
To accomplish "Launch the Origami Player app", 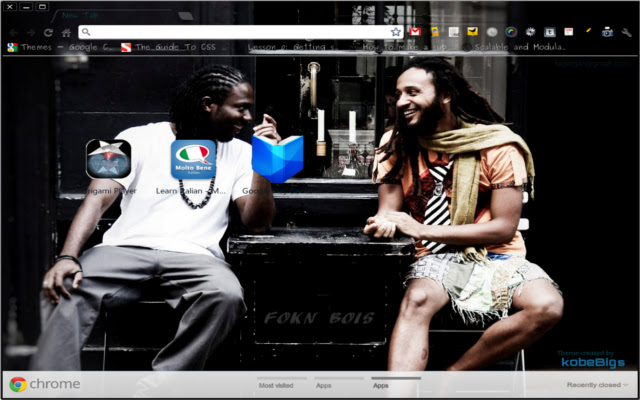I will click(x=109, y=159).
